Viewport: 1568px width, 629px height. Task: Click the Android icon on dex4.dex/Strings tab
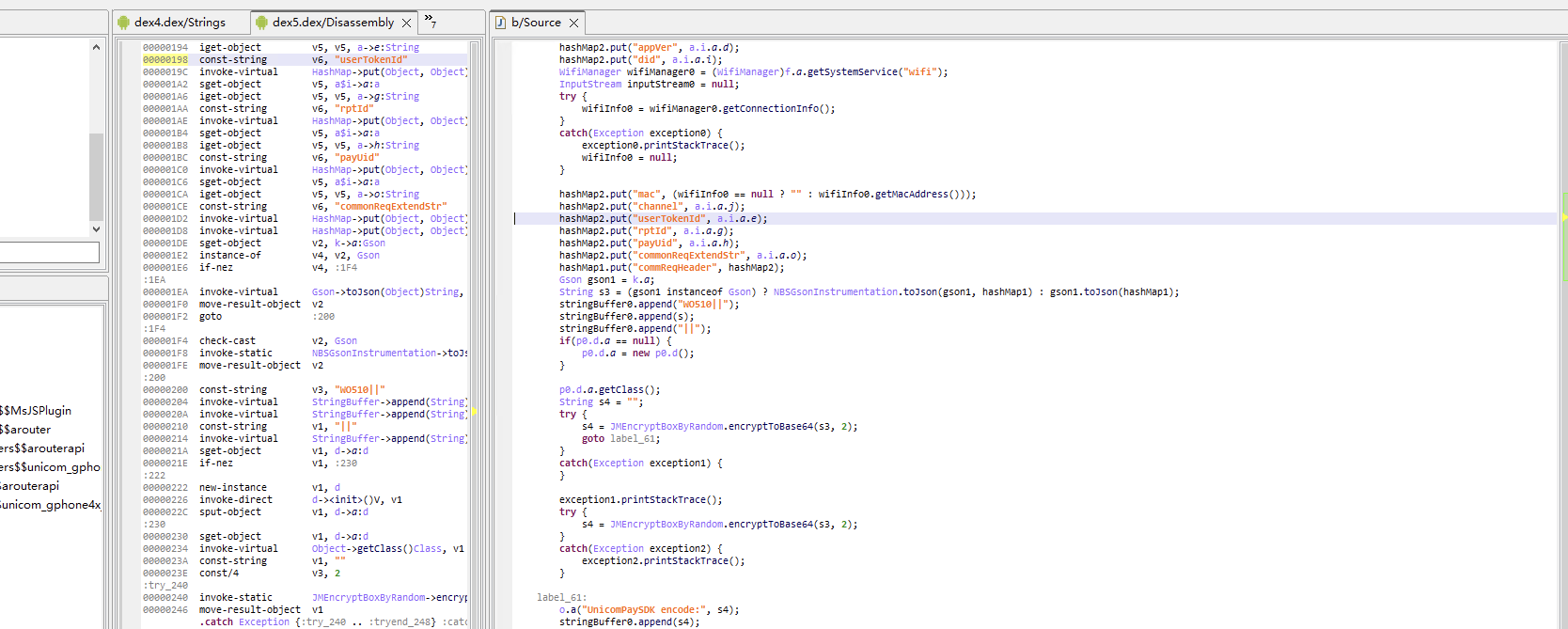tap(123, 23)
